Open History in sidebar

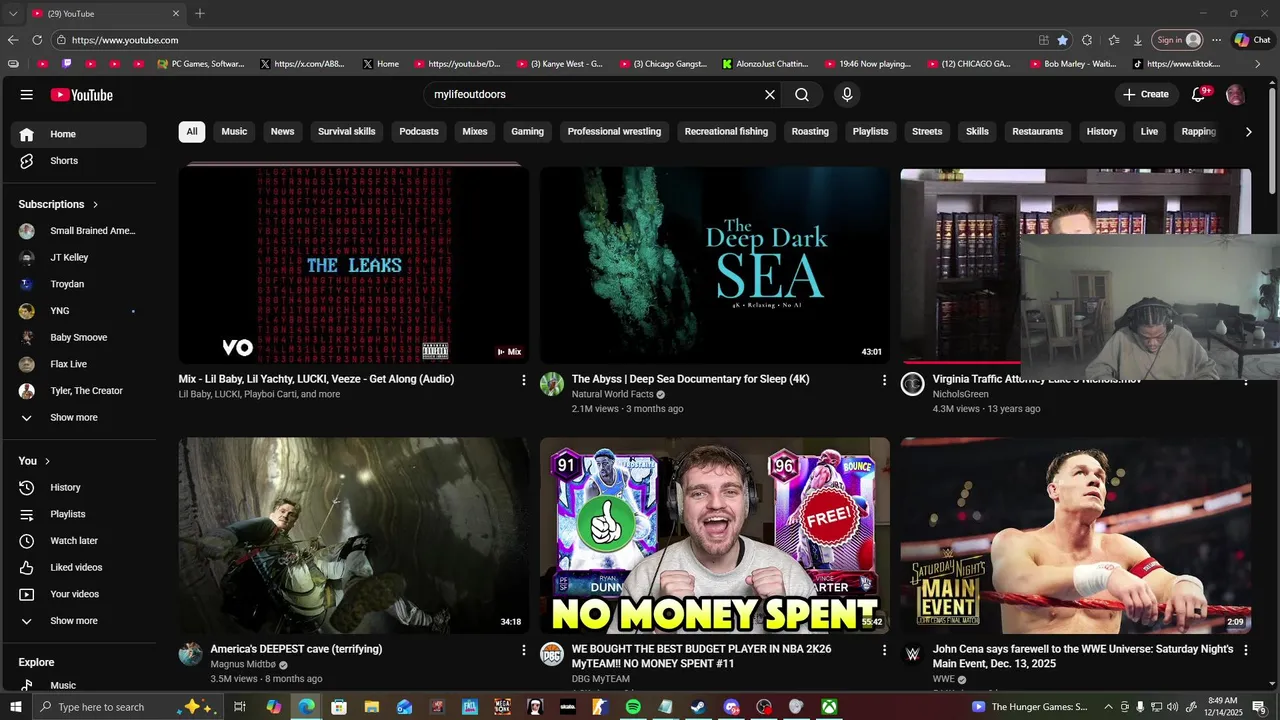point(78,488)
